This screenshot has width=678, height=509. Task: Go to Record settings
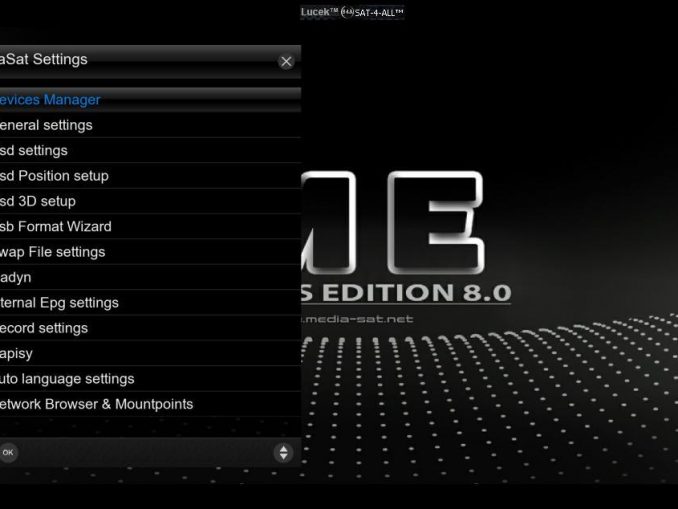(x=44, y=328)
